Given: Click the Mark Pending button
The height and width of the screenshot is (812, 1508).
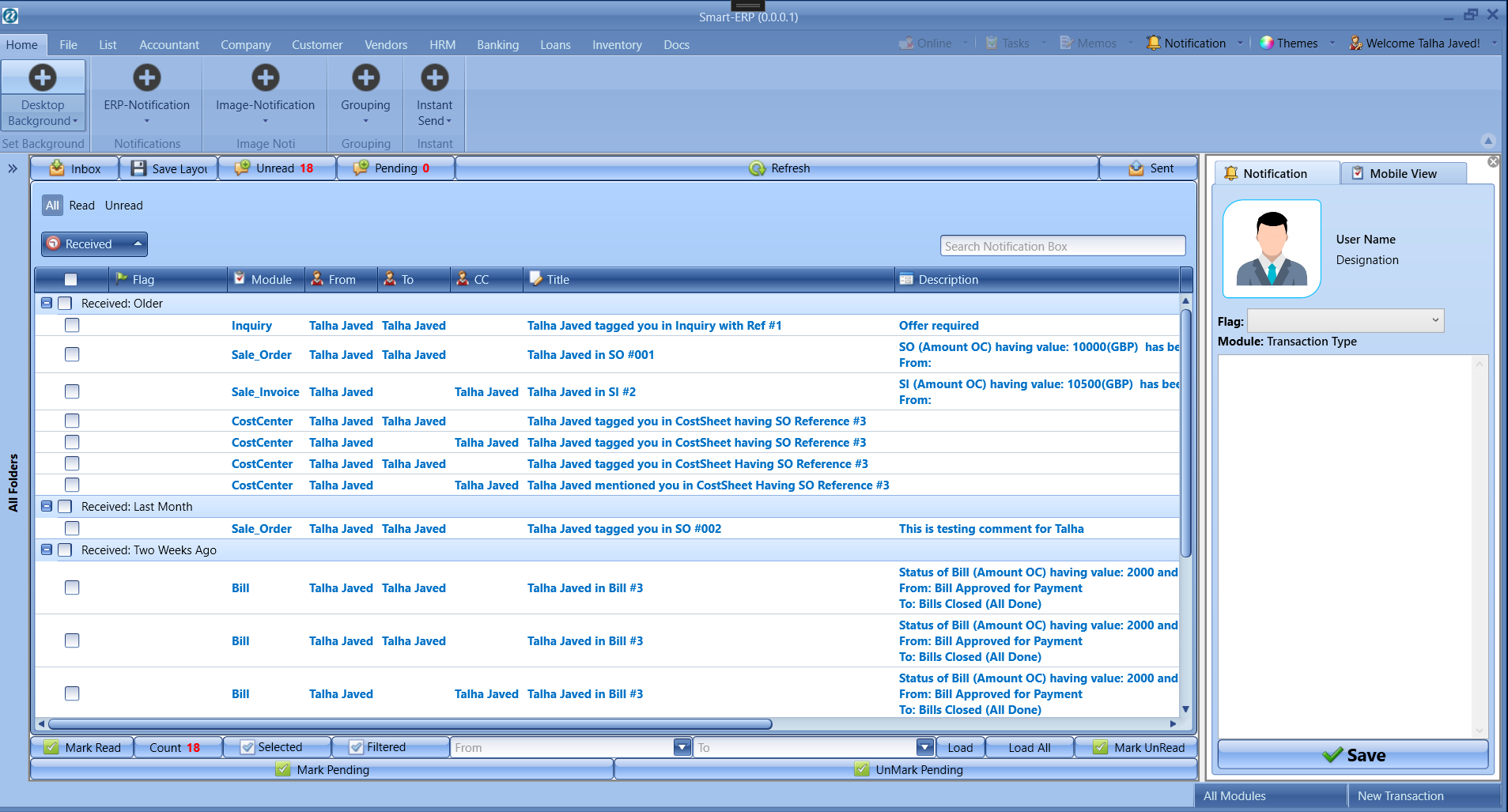Looking at the screenshot, I should pyautogui.click(x=322, y=769).
